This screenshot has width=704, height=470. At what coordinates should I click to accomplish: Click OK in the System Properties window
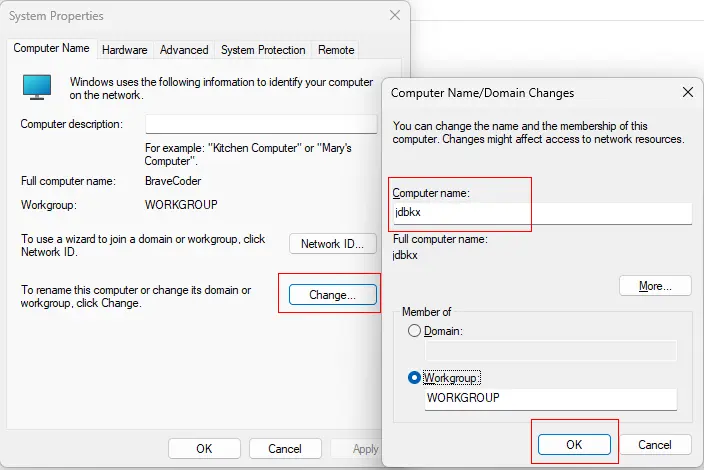[204, 449]
